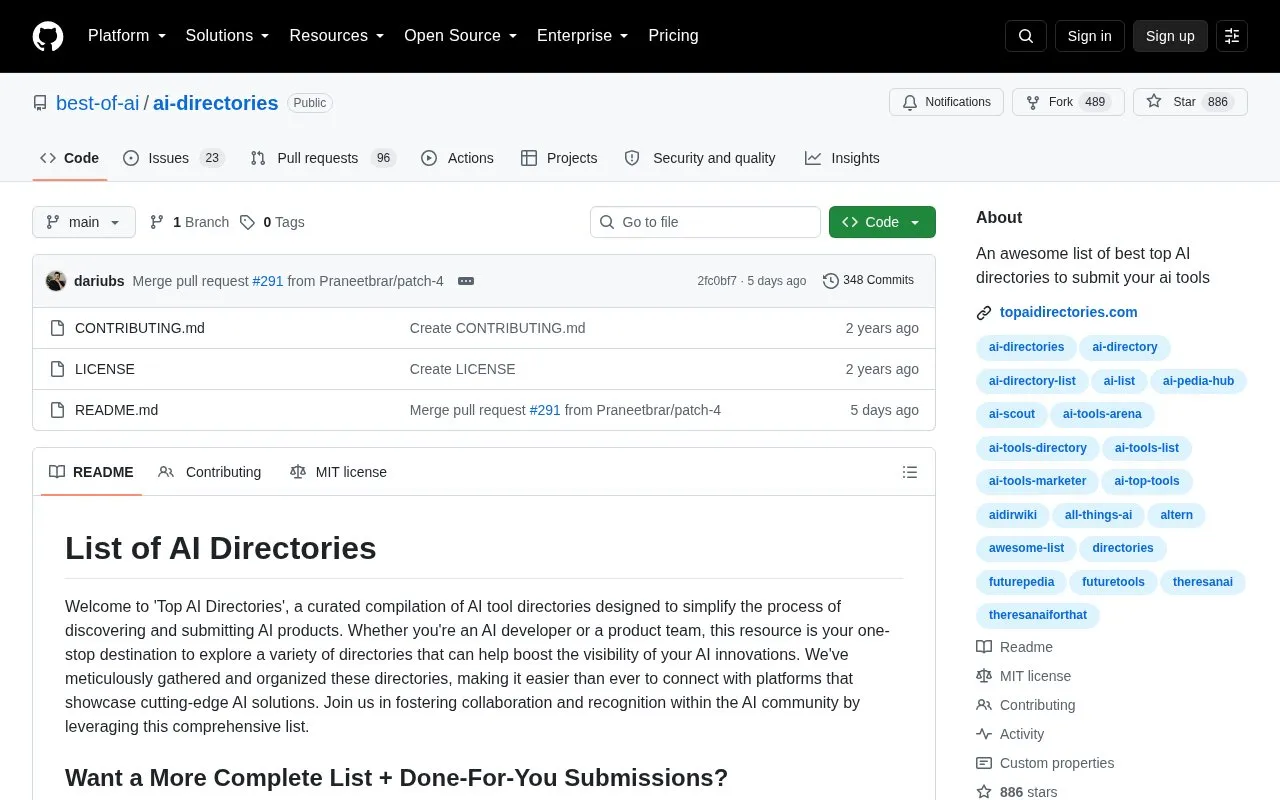
Task: Click the ai-directory-list topic tag
Action: coord(1032,381)
